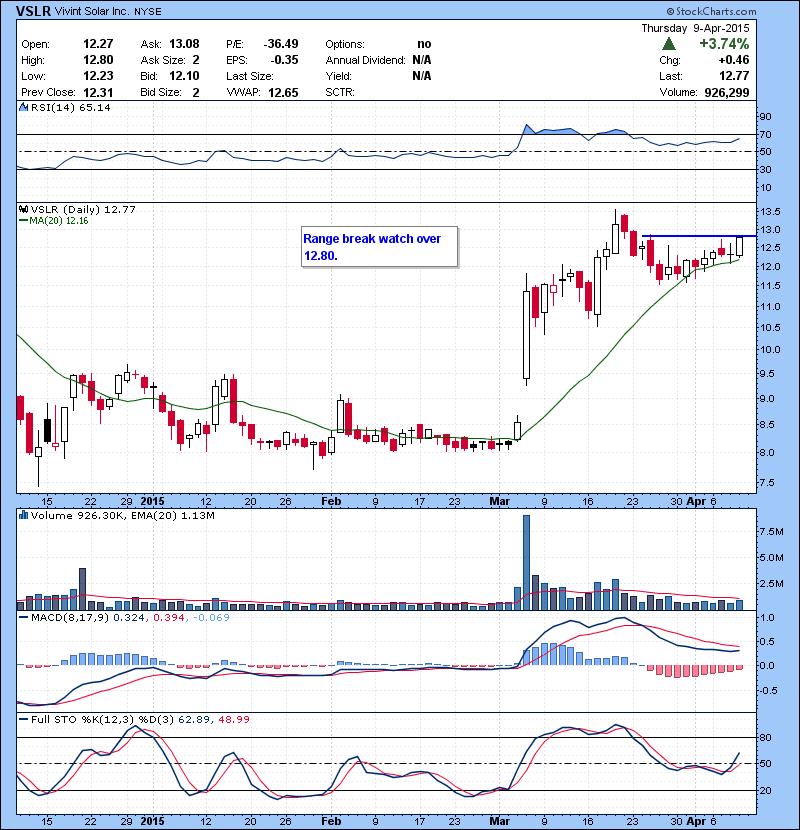The height and width of the screenshot is (830, 800).
Task: Click the Volume value 926,299
Action: click(x=726, y=93)
